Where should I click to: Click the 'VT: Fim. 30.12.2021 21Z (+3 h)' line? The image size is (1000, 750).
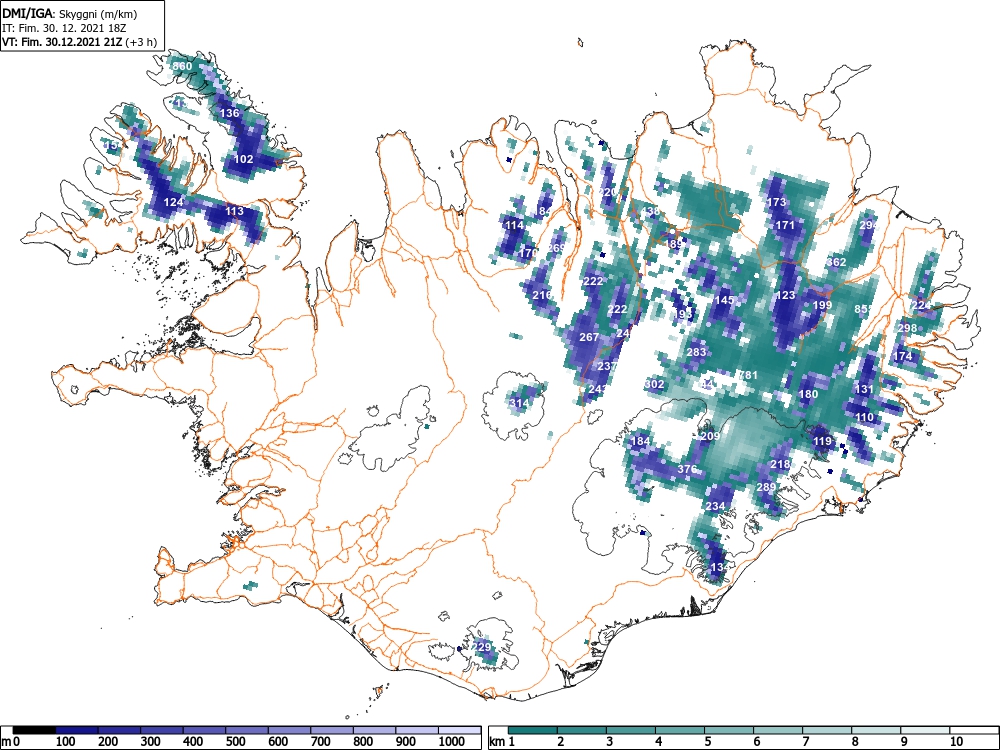coord(79,42)
